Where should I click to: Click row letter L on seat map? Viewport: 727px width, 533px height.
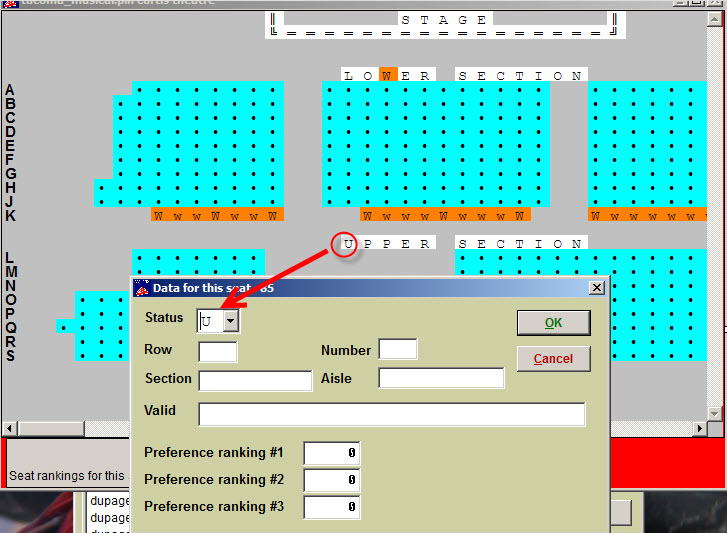[9, 258]
